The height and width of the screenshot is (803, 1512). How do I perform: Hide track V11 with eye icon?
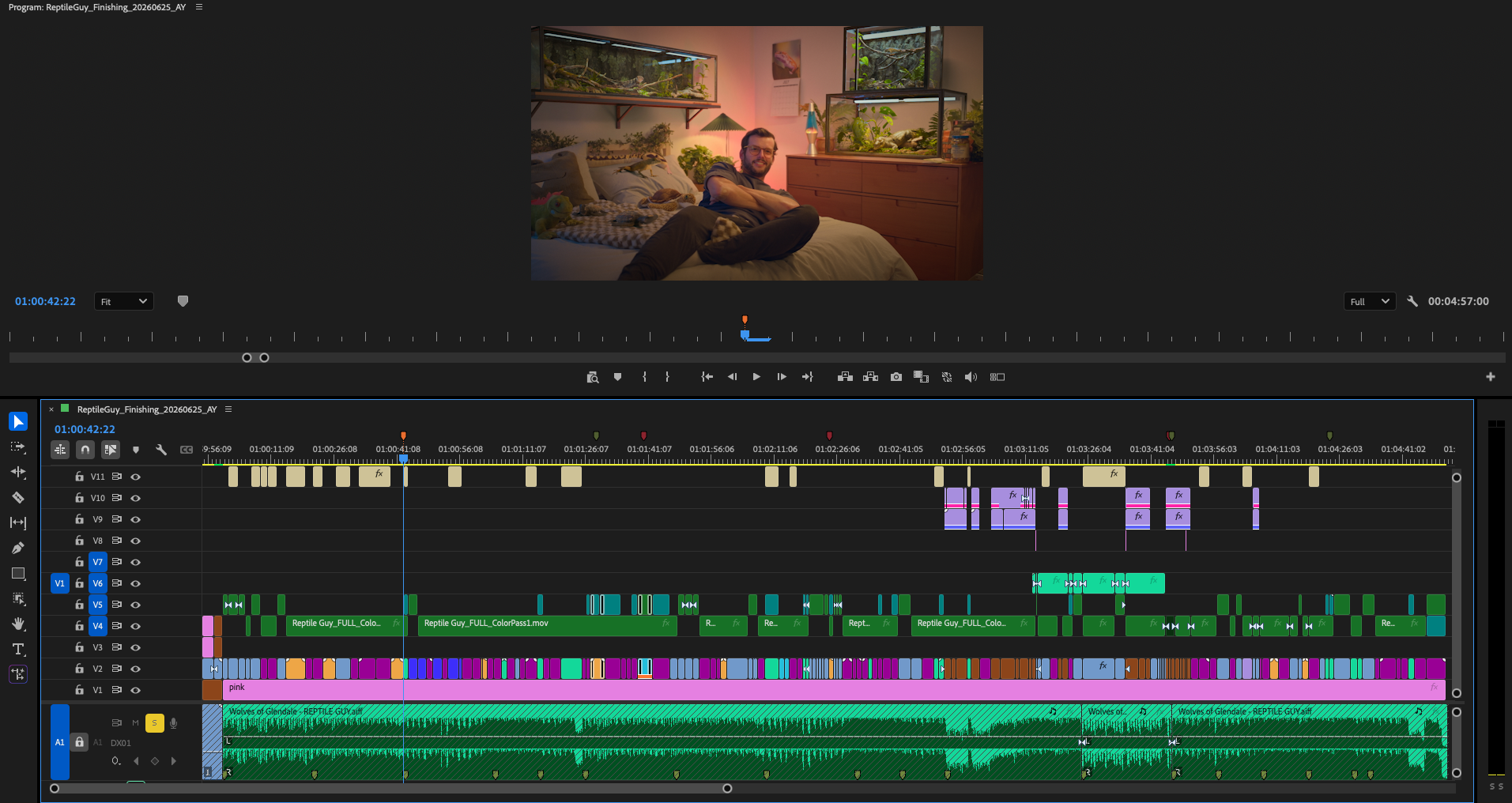click(135, 477)
